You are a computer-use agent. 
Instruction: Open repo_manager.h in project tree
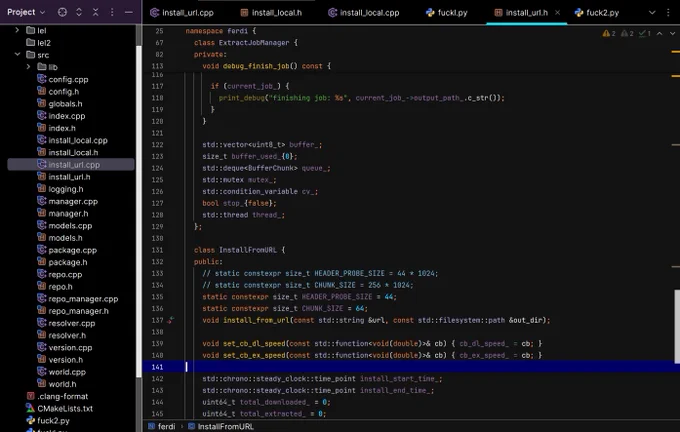(x=73, y=311)
